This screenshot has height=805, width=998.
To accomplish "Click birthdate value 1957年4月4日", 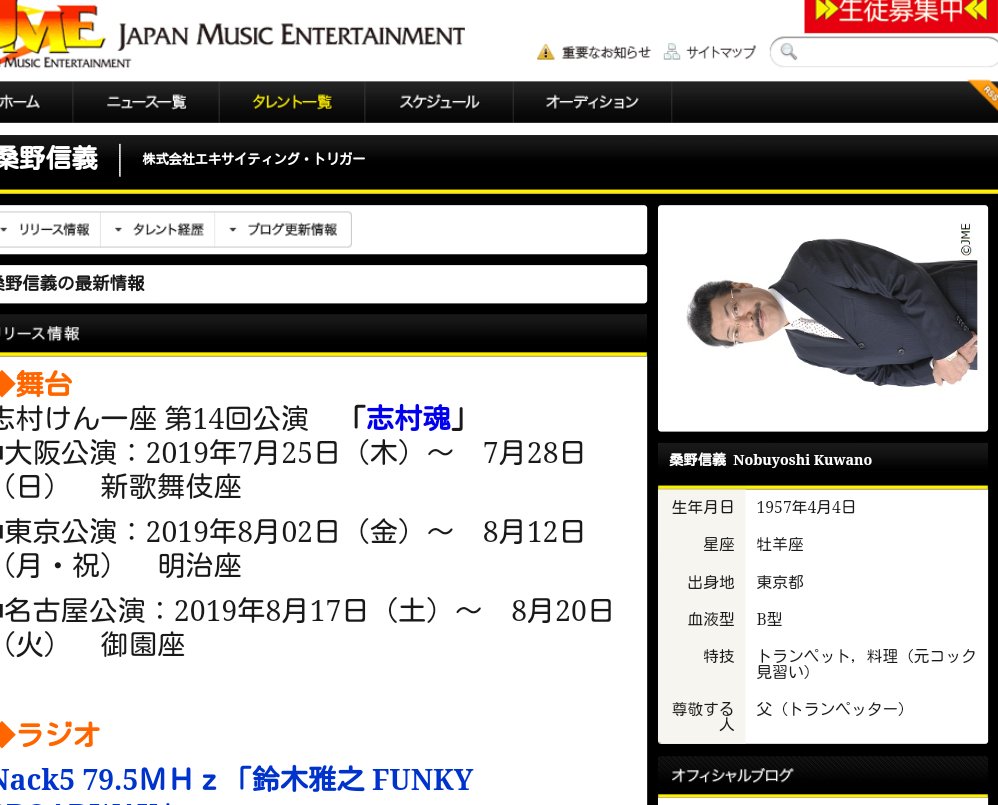I will tap(806, 507).
